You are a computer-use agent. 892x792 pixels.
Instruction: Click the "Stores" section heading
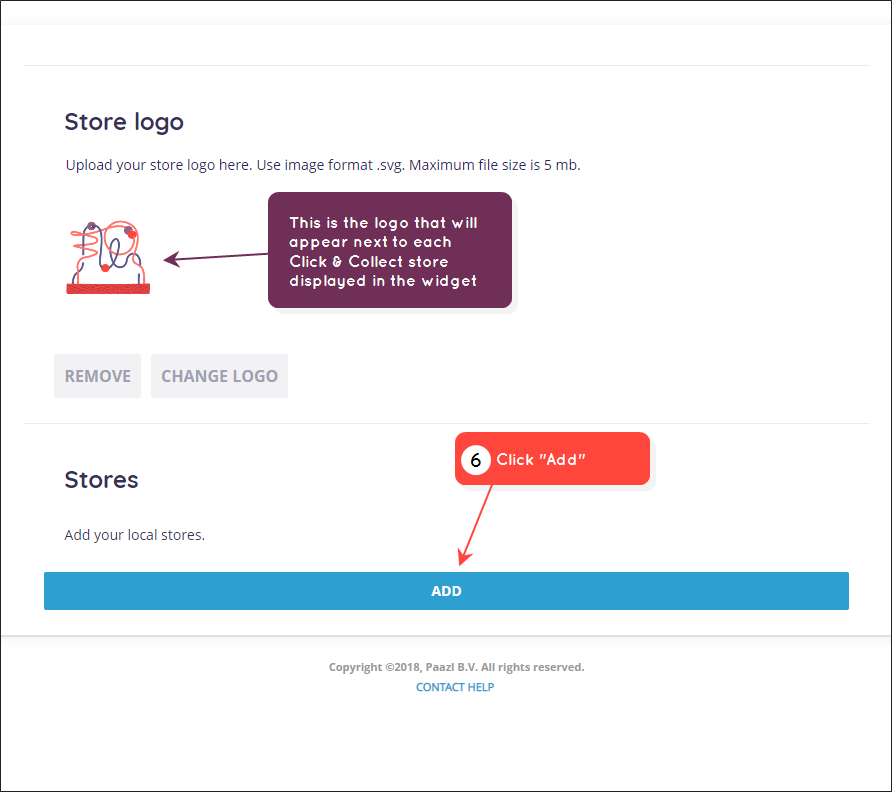(x=101, y=480)
